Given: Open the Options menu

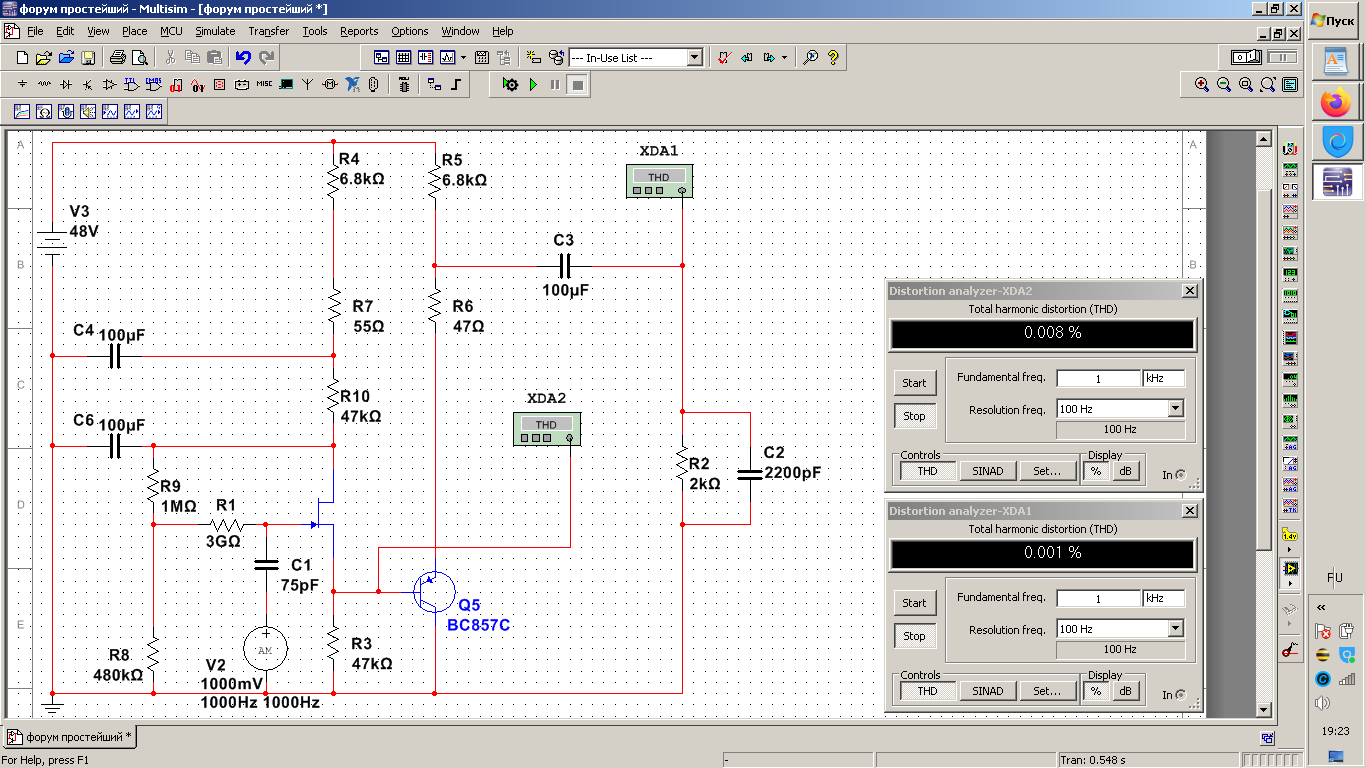Looking at the screenshot, I should [410, 31].
